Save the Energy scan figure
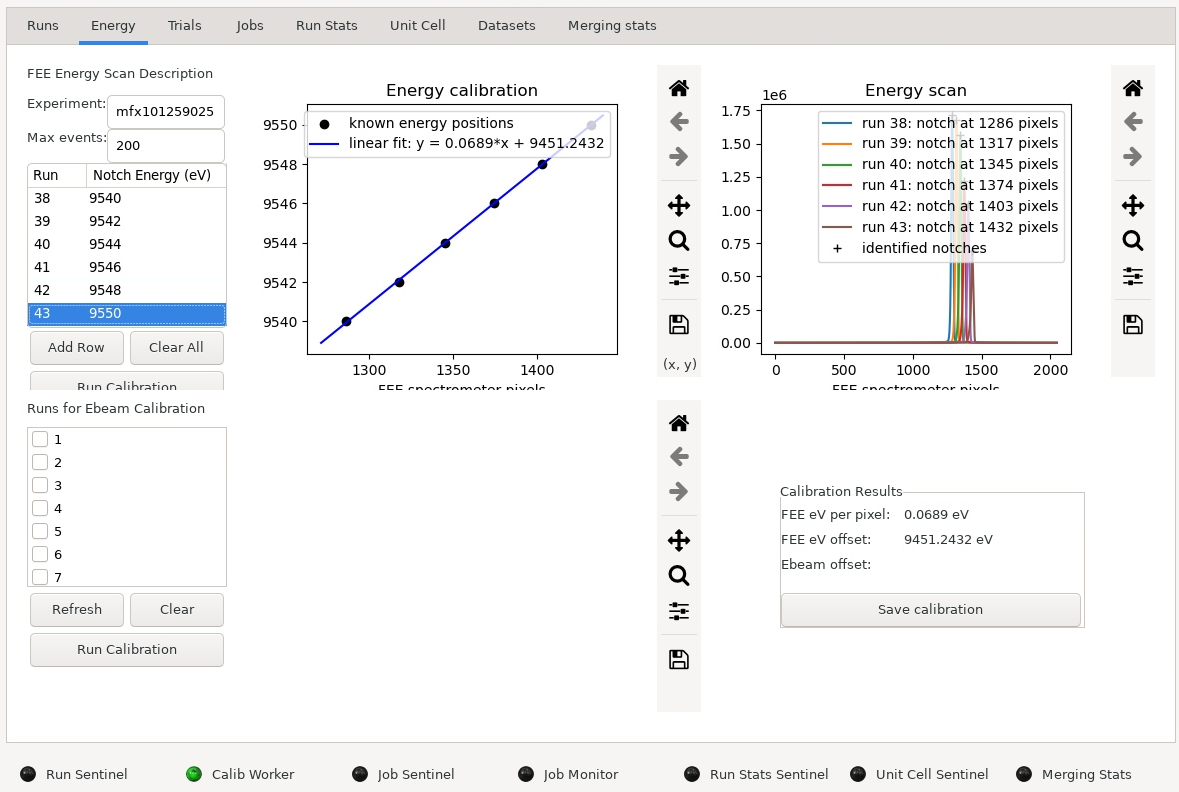This screenshot has height=792, width=1179. point(1132,324)
